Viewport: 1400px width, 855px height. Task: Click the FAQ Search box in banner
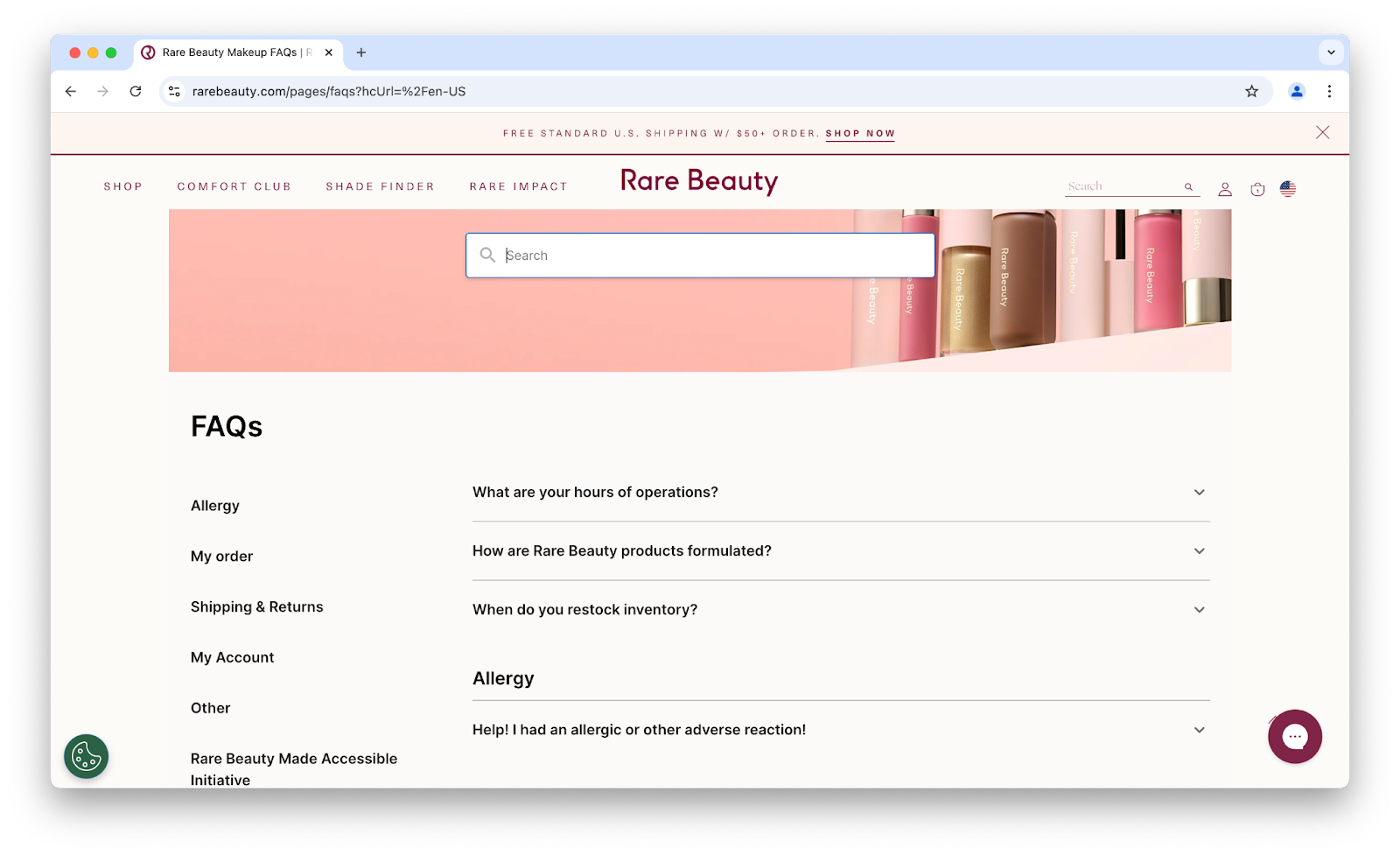[x=700, y=256]
